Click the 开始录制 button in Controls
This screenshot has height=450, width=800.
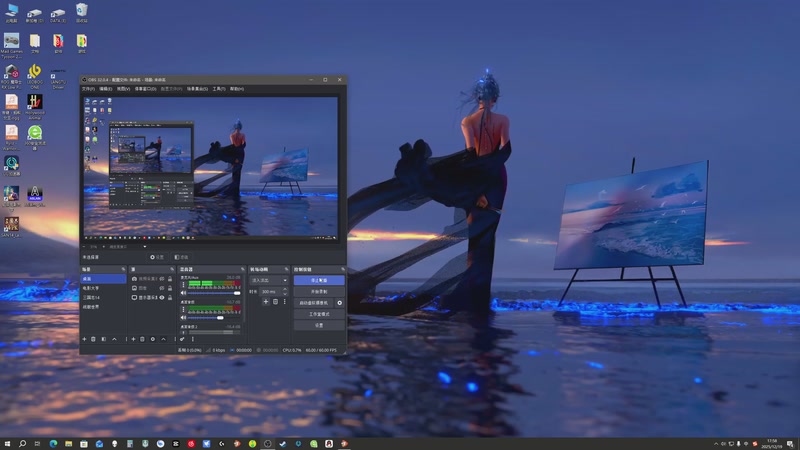point(319,291)
